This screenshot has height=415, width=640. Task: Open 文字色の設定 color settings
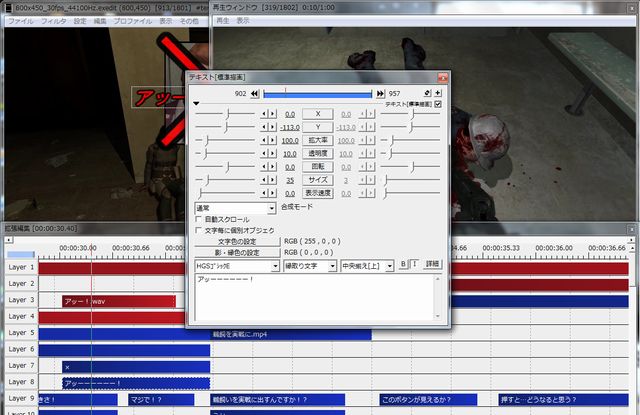[x=237, y=241]
